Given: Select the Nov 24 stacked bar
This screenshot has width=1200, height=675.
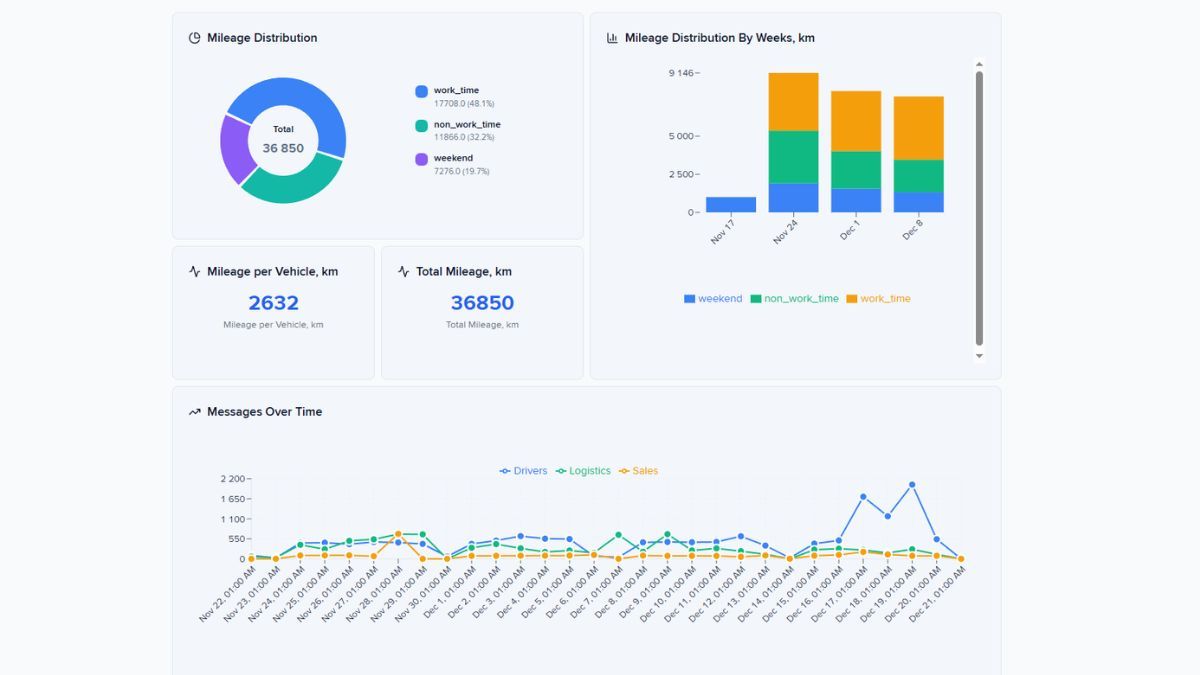Looking at the screenshot, I should coord(793,140).
